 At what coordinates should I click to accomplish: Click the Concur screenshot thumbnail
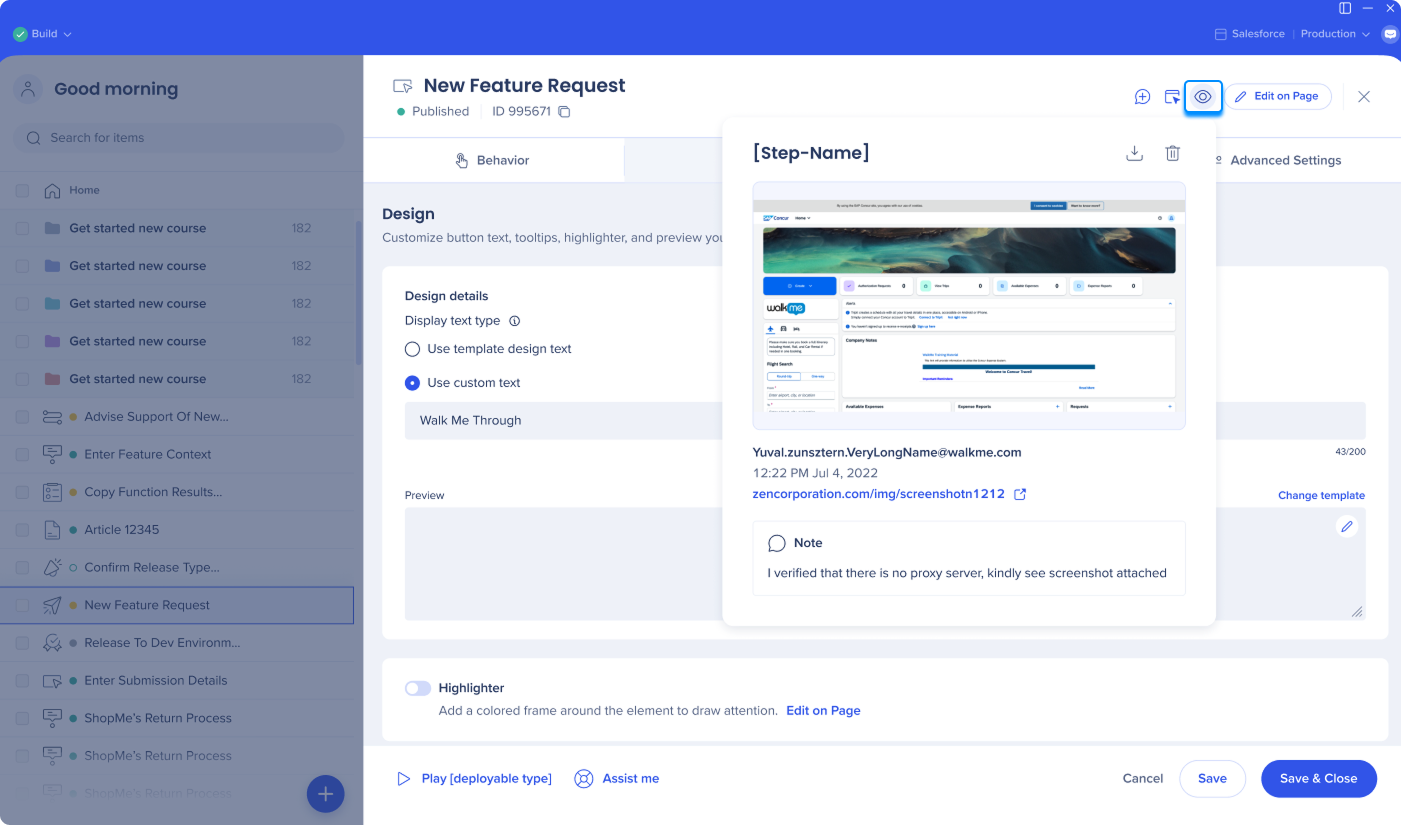968,305
